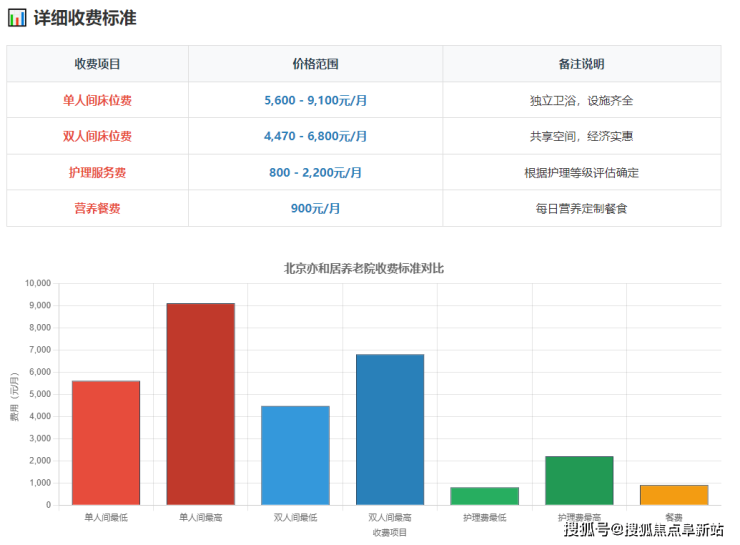Click the green 护理费最低 bar
740x545 pixels.
(x=485, y=496)
